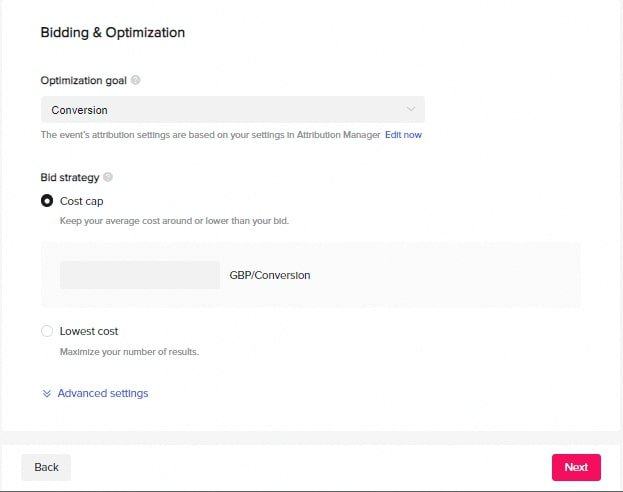The width and height of the screenshot is (623, 492).
Task: Select the Lowest cost radio button
Action: coord(47,331)
